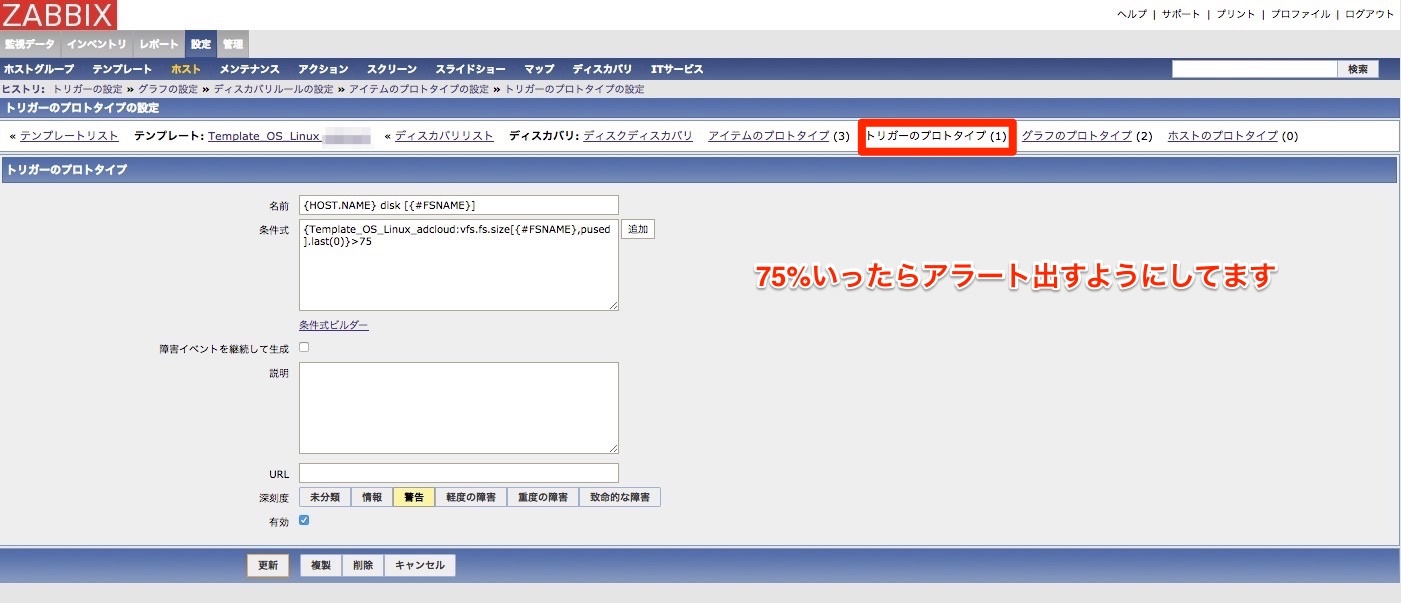Uncheck the 有効 checkbox
The width and height of the screenshot is (1401, 603).
coord(304,520)
